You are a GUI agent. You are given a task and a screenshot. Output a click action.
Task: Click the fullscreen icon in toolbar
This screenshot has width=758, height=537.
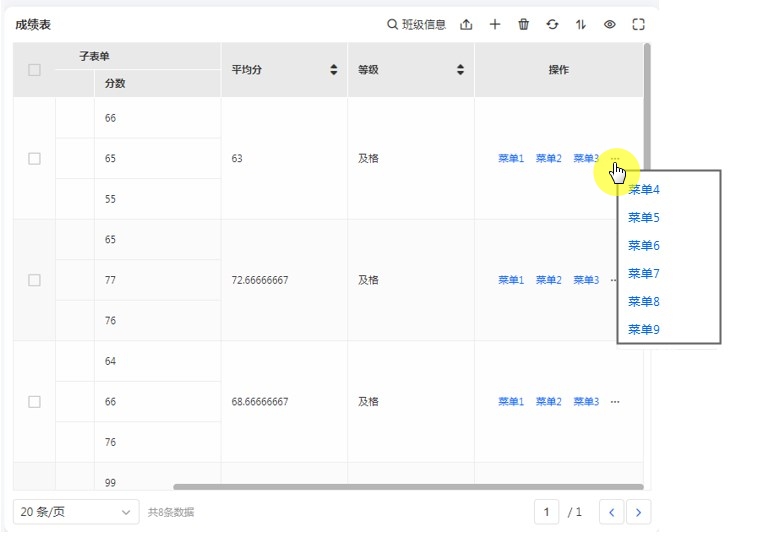[x=638, y=25]
